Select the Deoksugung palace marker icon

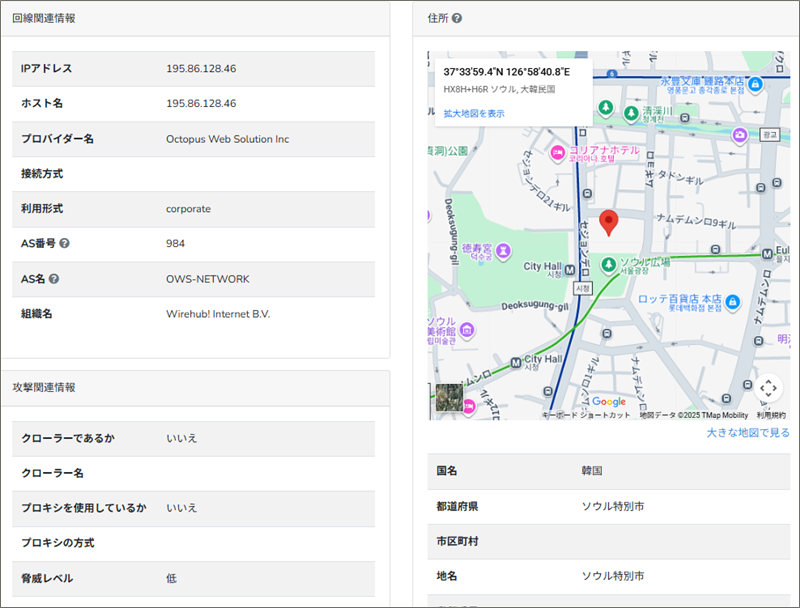pos(503,248)
